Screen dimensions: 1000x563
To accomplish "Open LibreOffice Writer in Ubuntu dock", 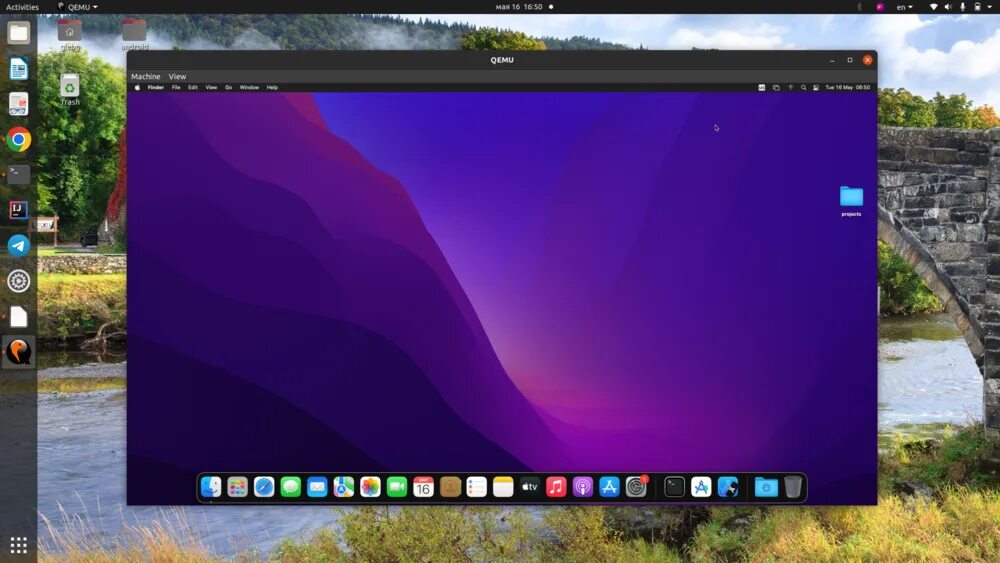I will 18,68.
